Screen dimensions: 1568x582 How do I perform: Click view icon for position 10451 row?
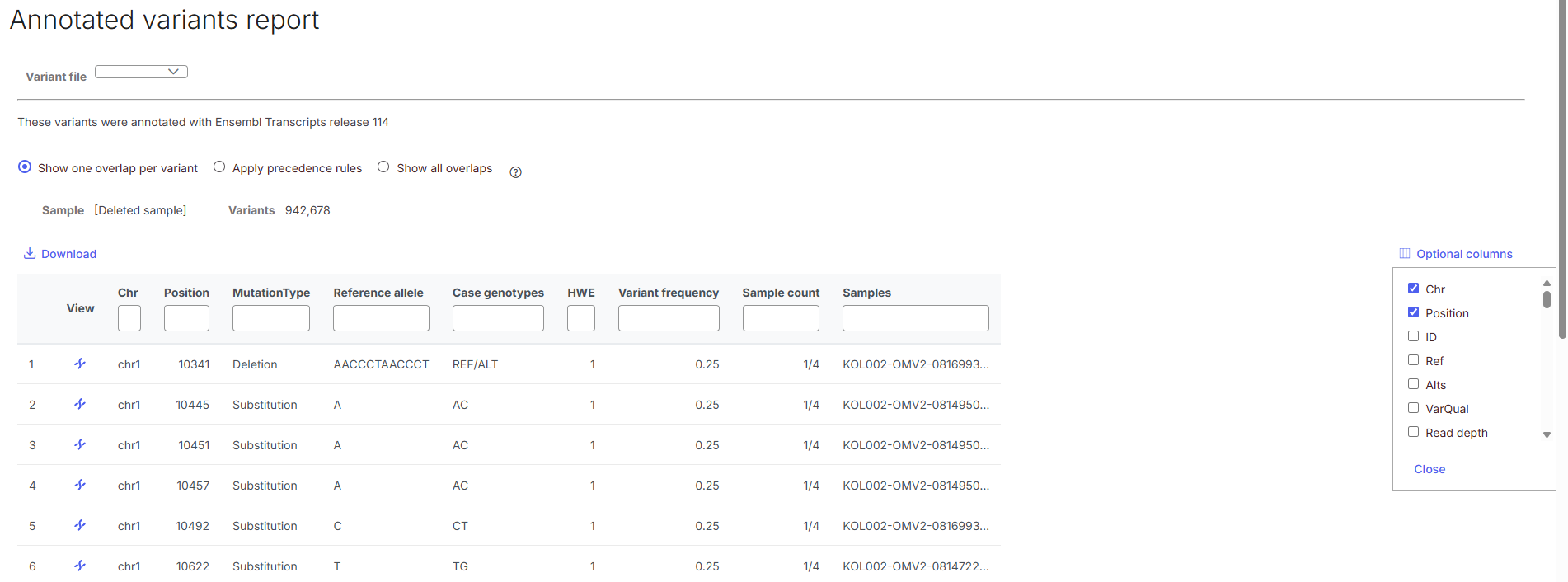[x=80, y=444]
